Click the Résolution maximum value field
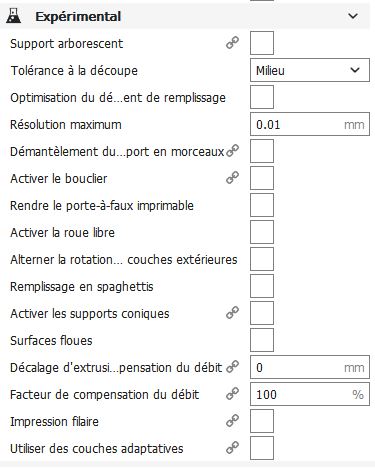This screenshot has width=375, height=468. pos(310,124)
